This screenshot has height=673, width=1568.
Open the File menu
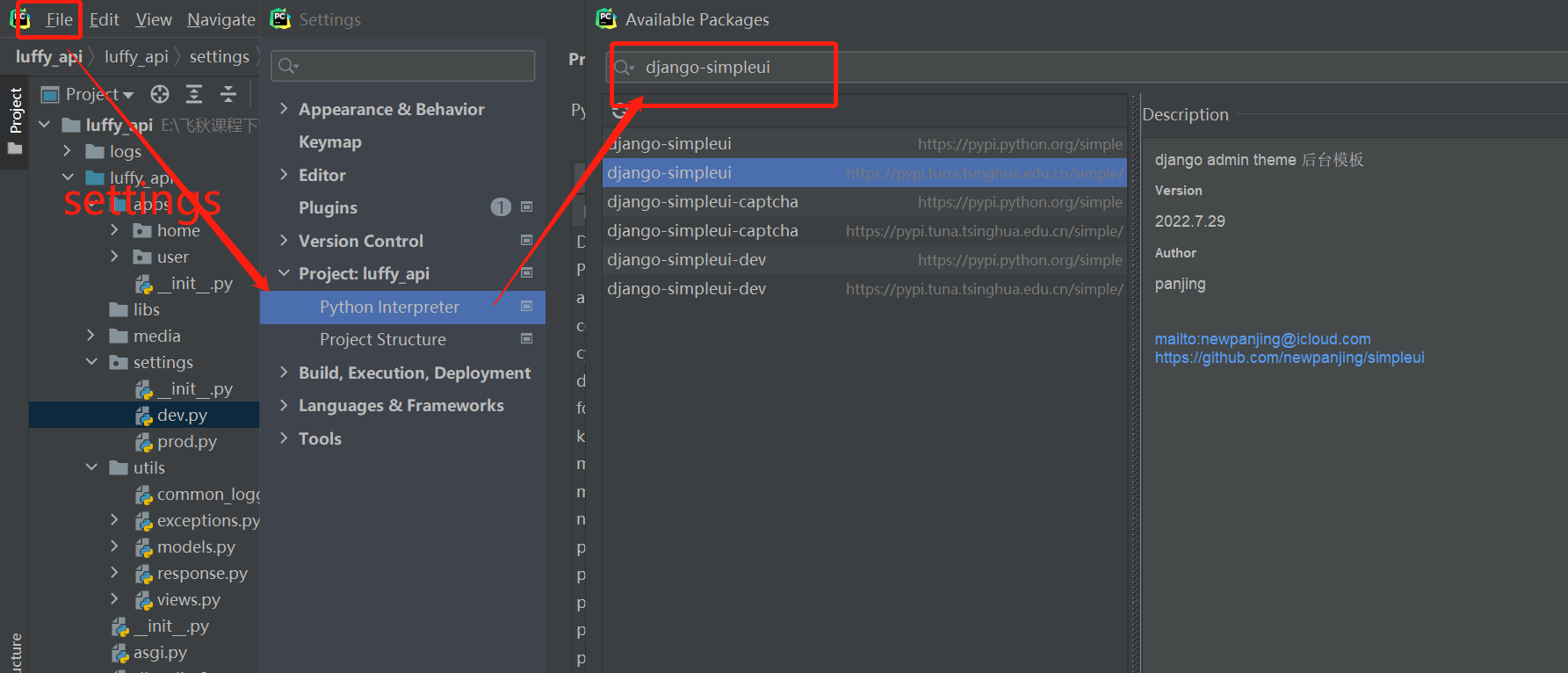[59, 19]
